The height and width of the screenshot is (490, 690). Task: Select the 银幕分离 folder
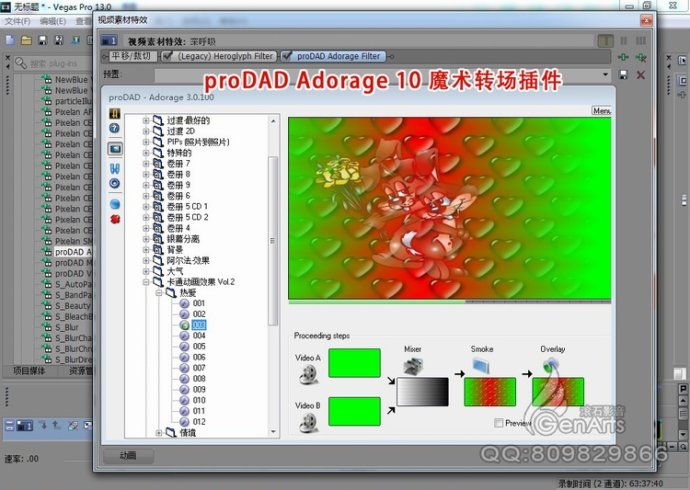tap(183, 239)
